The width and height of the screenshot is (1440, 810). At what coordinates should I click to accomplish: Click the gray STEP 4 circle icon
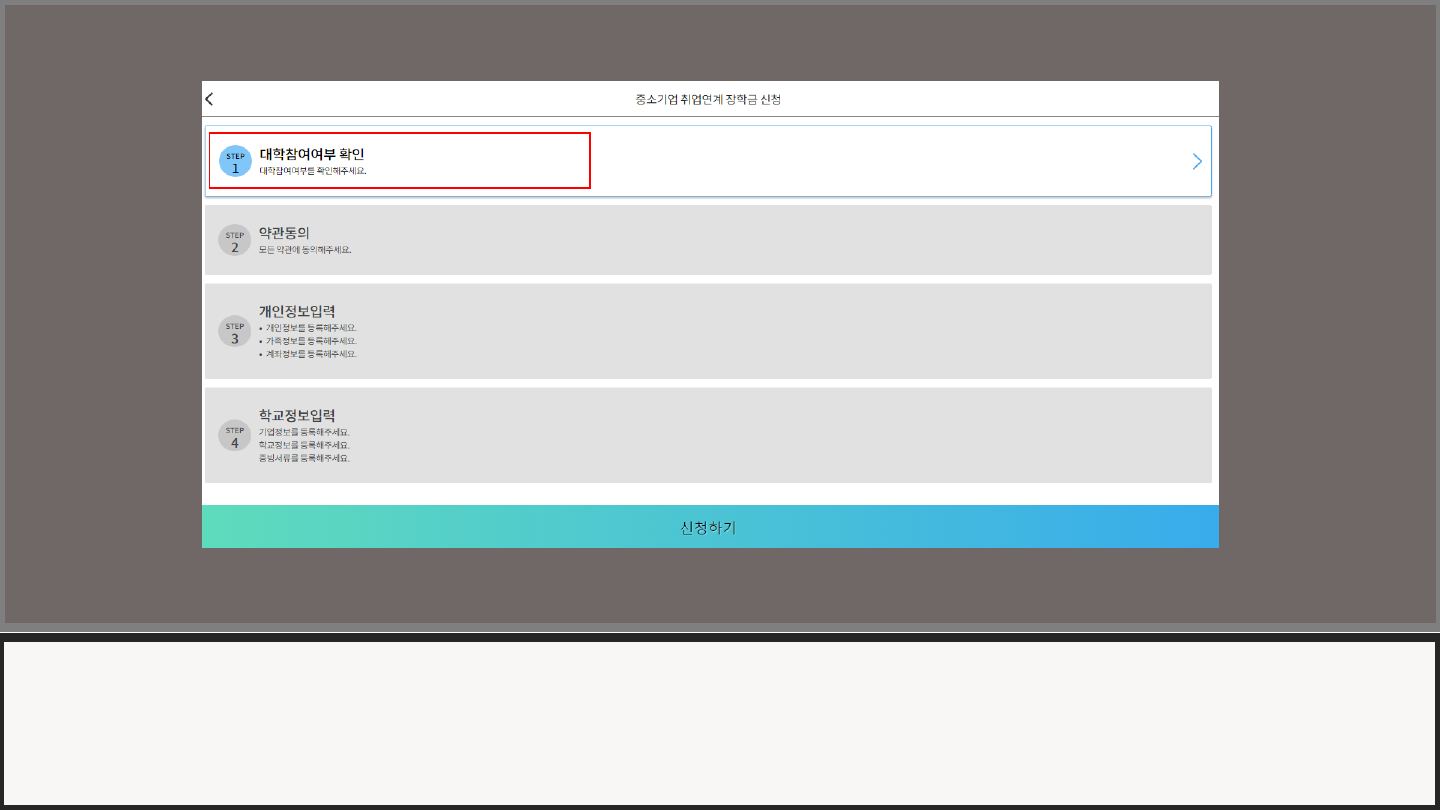click(x=235, y=435)
